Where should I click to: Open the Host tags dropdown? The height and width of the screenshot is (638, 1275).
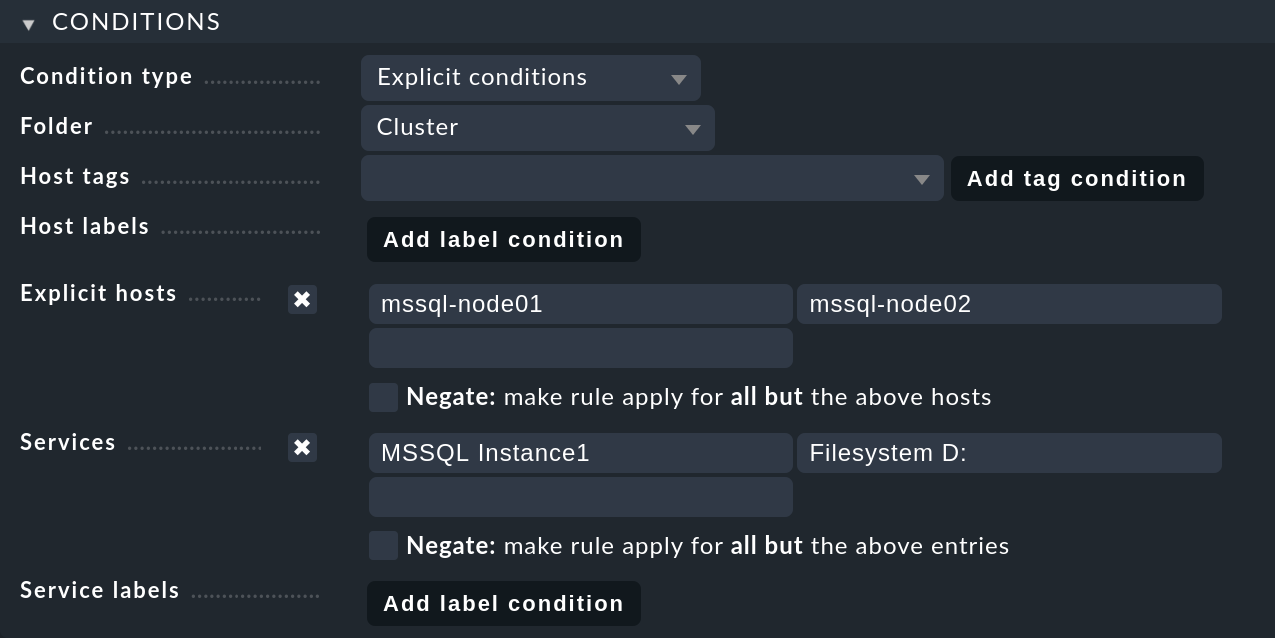[x=652, y=178]
